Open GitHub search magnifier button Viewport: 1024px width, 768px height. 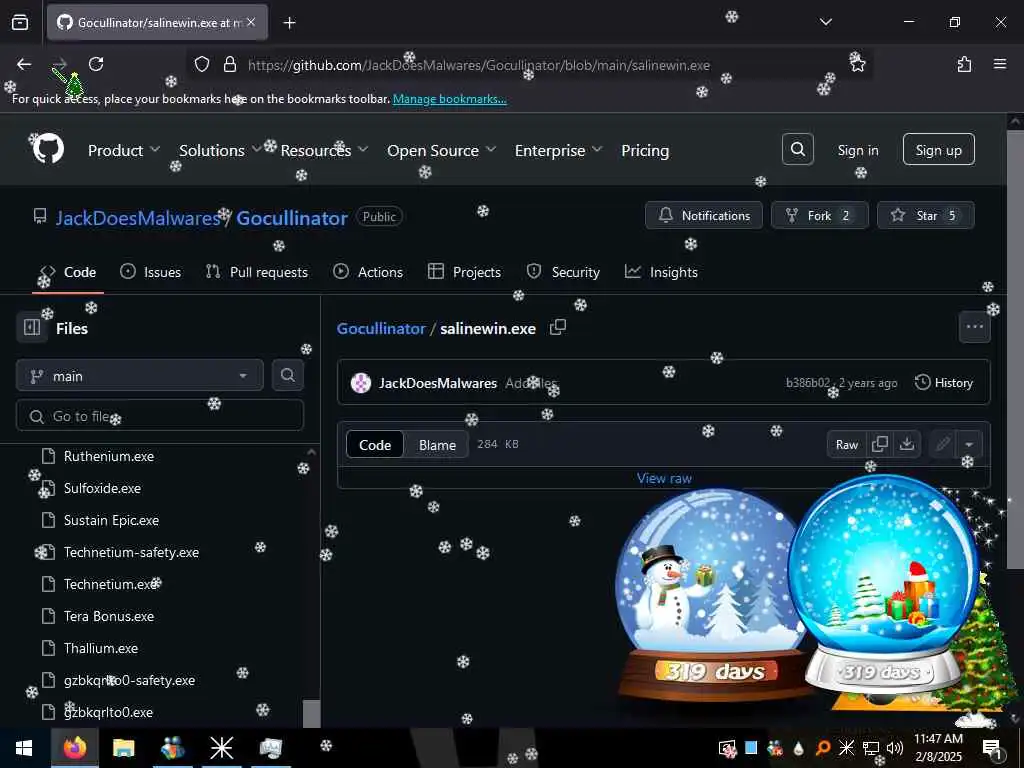(x=797, y=150)
